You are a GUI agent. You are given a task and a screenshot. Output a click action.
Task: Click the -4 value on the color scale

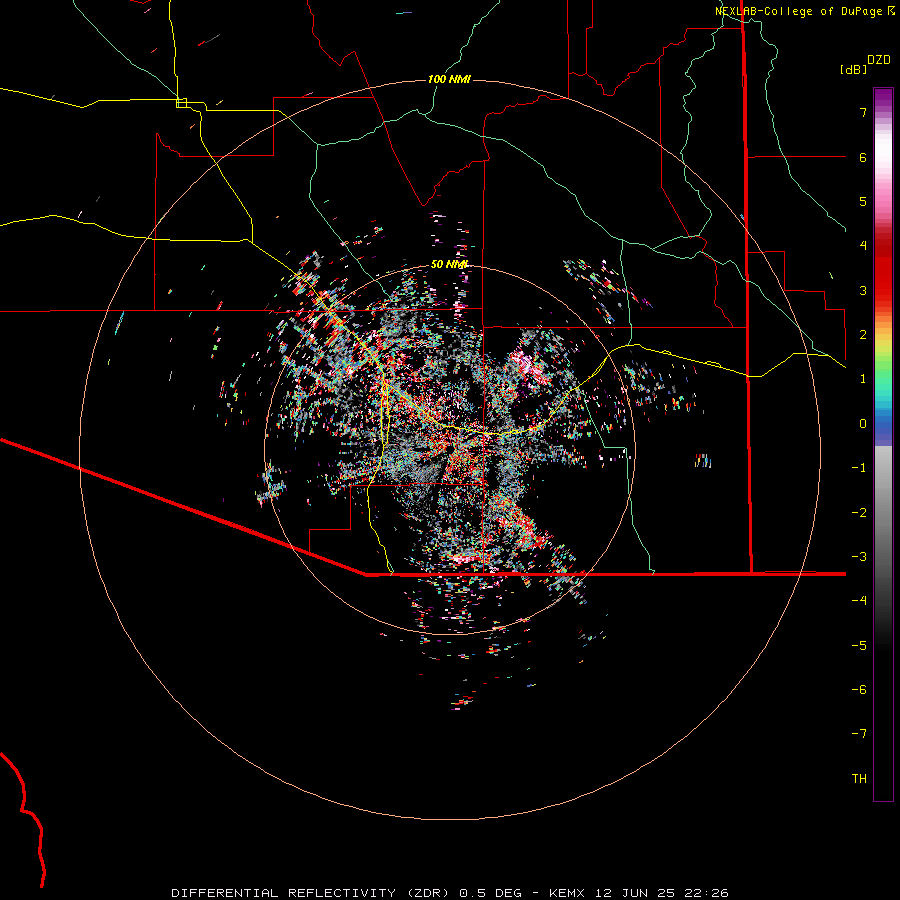[859, 601]
